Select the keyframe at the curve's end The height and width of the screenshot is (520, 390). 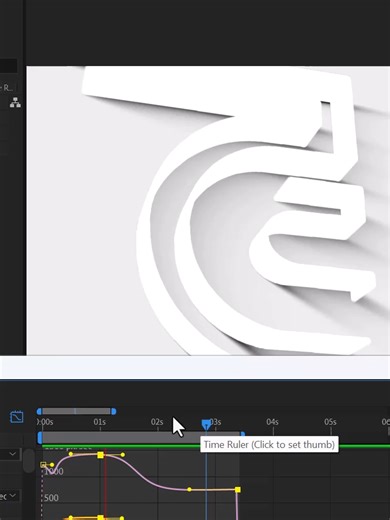tap(238, 490)
